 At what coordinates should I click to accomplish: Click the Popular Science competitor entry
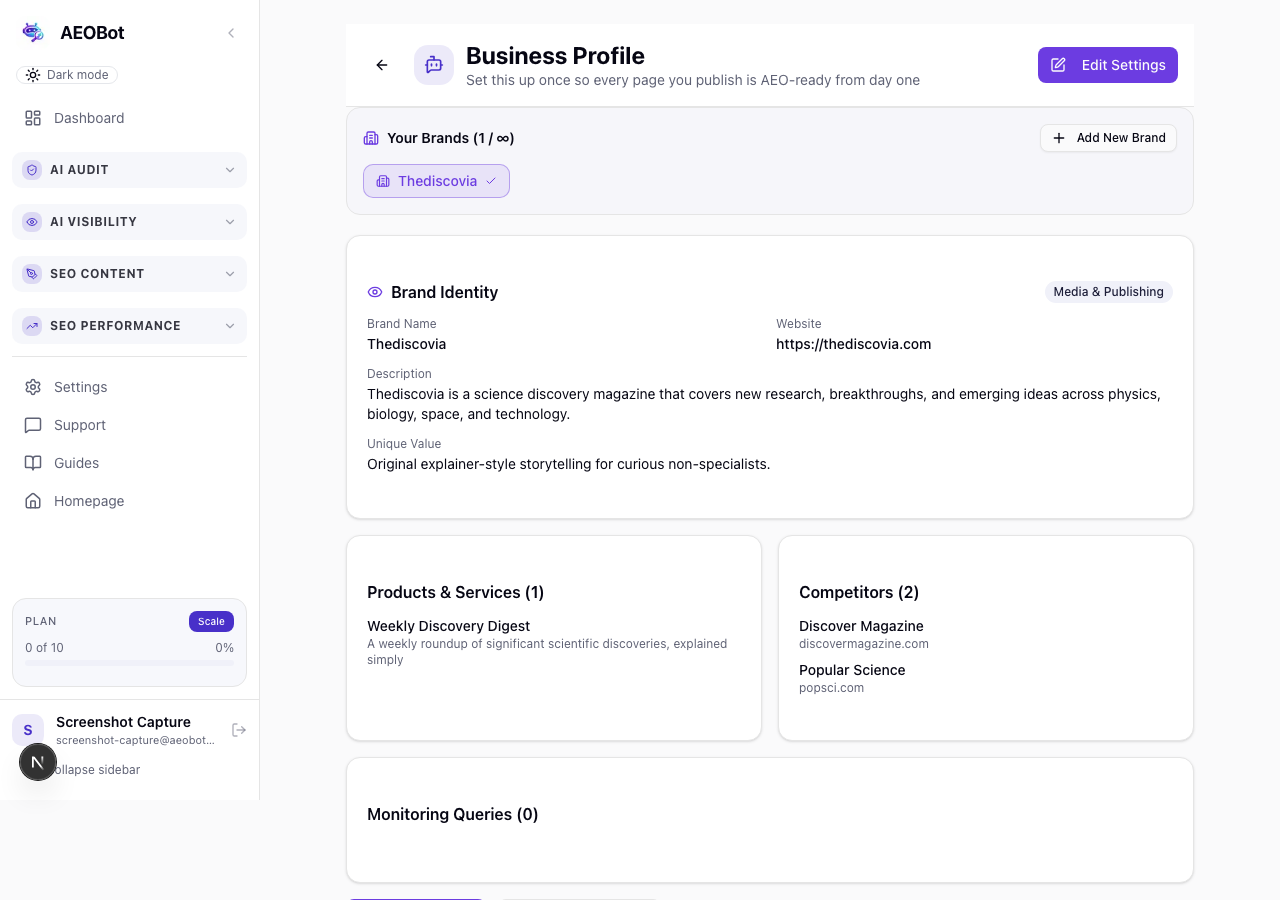(852, 670)
